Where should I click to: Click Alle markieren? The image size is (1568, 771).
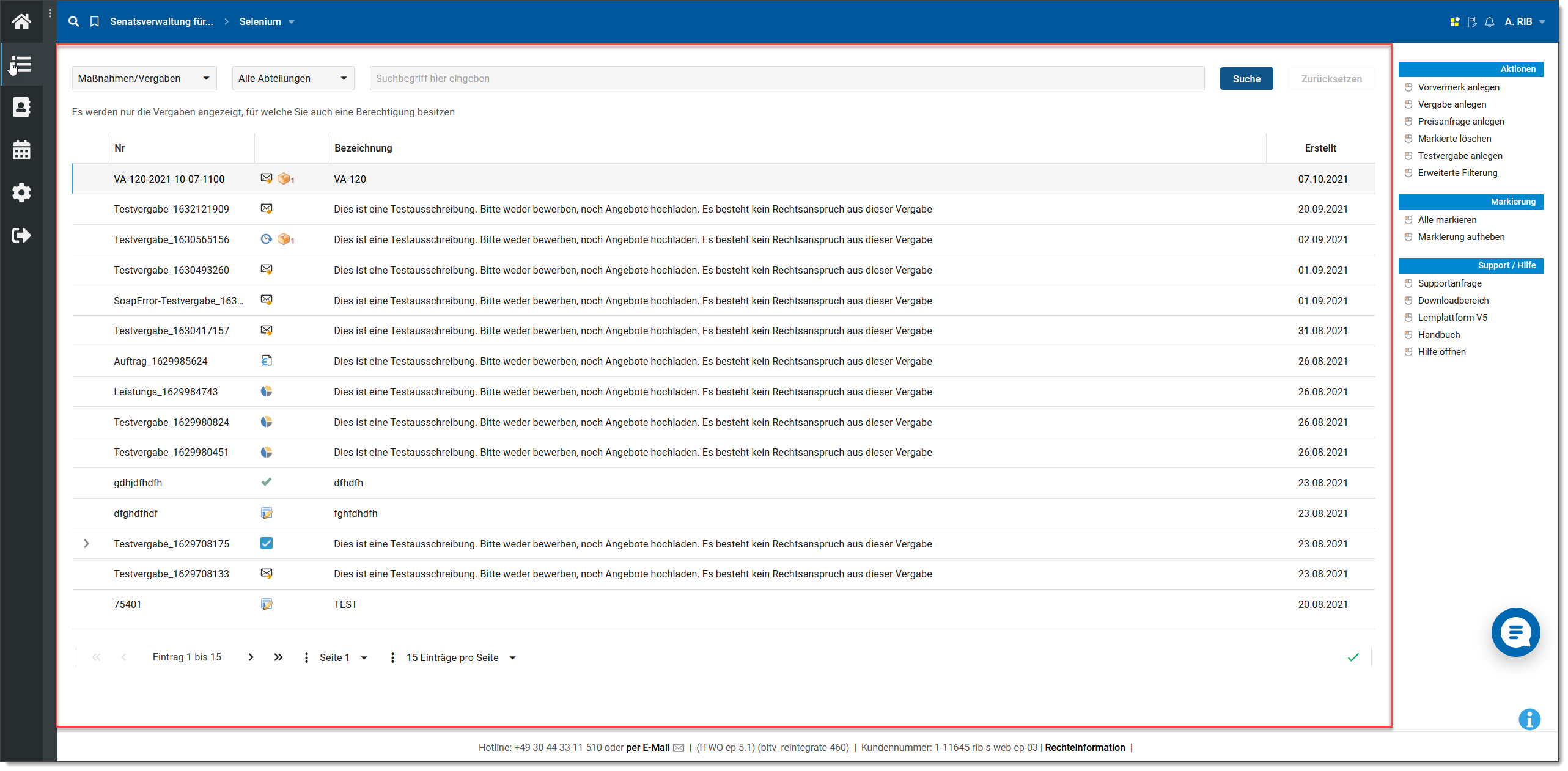tap(1446, 220)
